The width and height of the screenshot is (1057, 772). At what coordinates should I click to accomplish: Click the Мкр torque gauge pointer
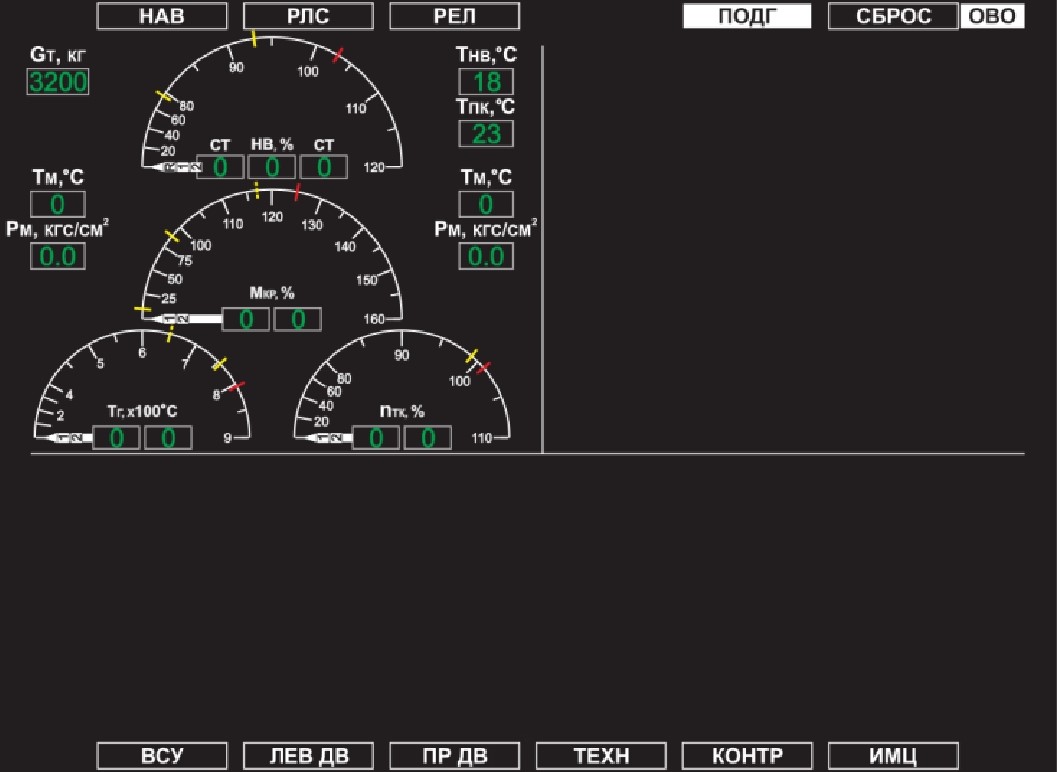click(x=185, y=319)
